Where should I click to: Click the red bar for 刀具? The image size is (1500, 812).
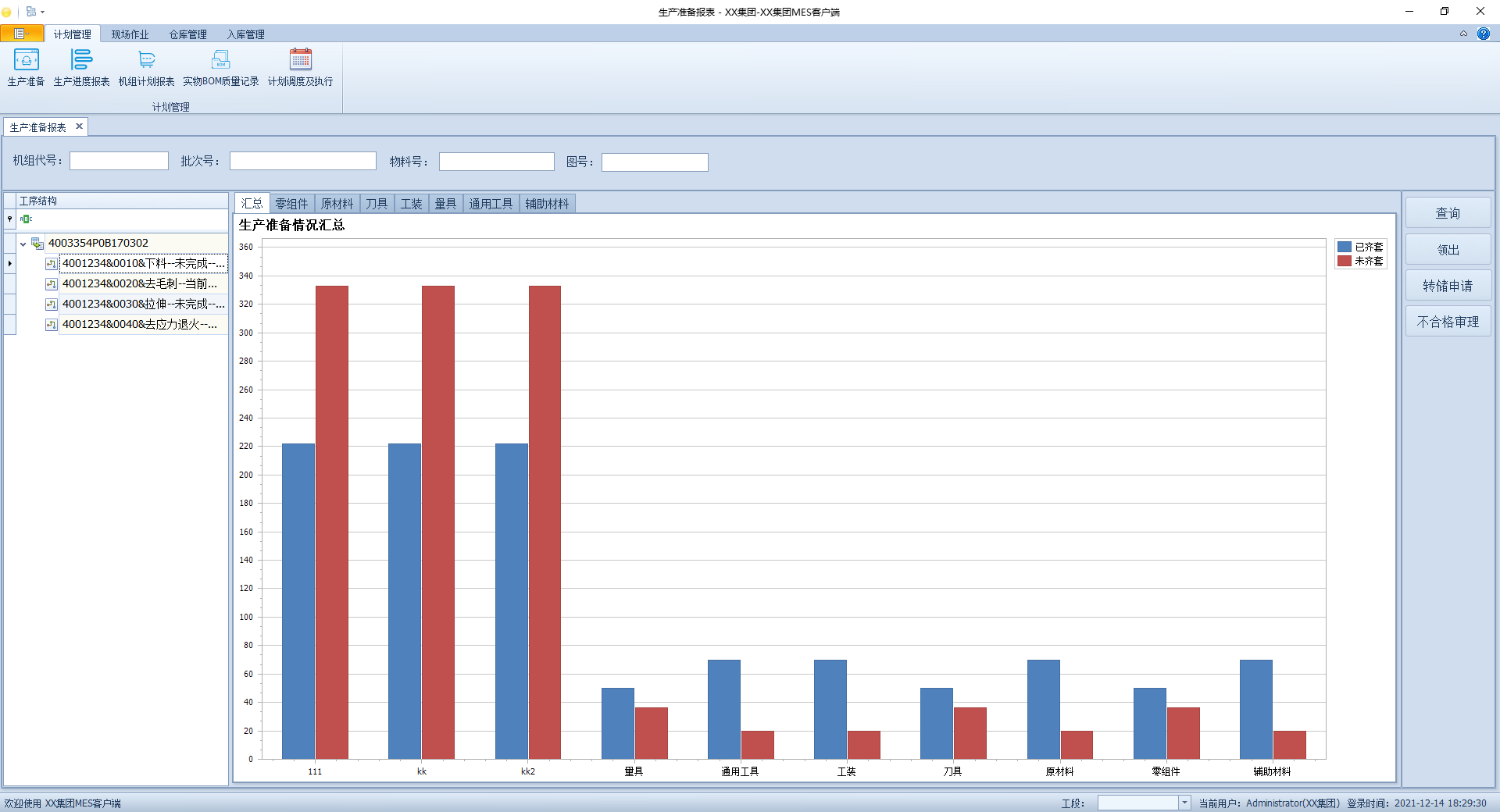(970, 733)
